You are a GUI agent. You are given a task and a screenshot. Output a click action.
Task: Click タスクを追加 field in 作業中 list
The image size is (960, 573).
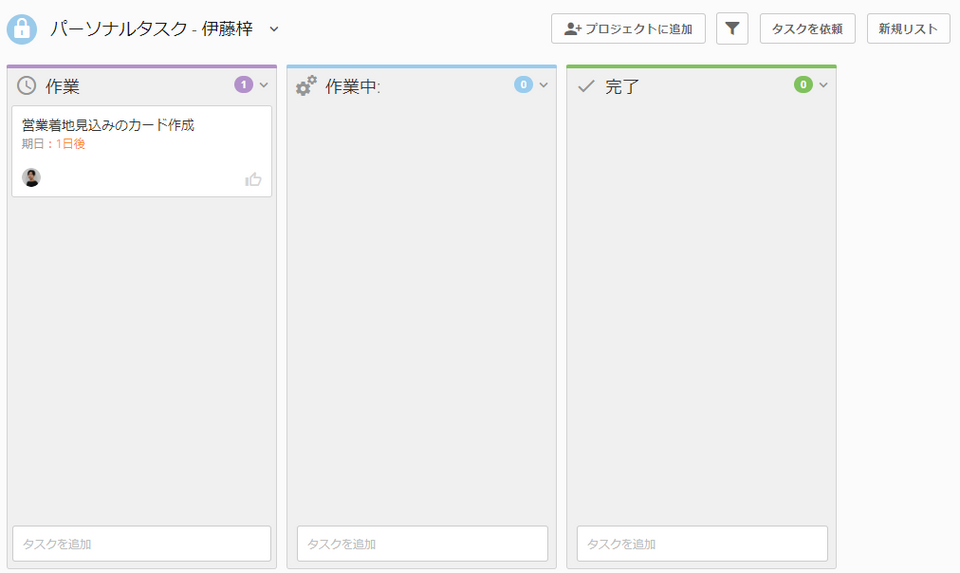(422, 544)
